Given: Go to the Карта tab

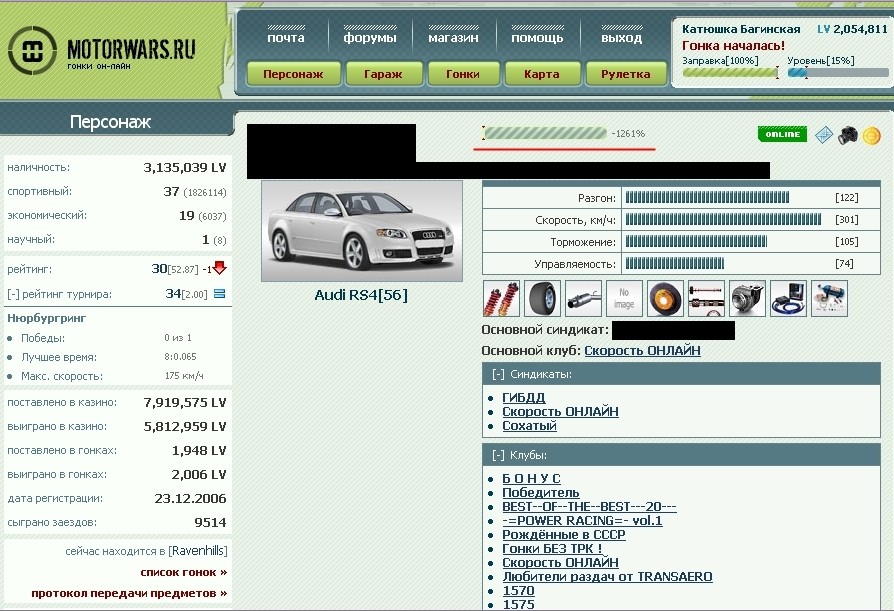Looking at the screenshot, I should pos(542,74).
